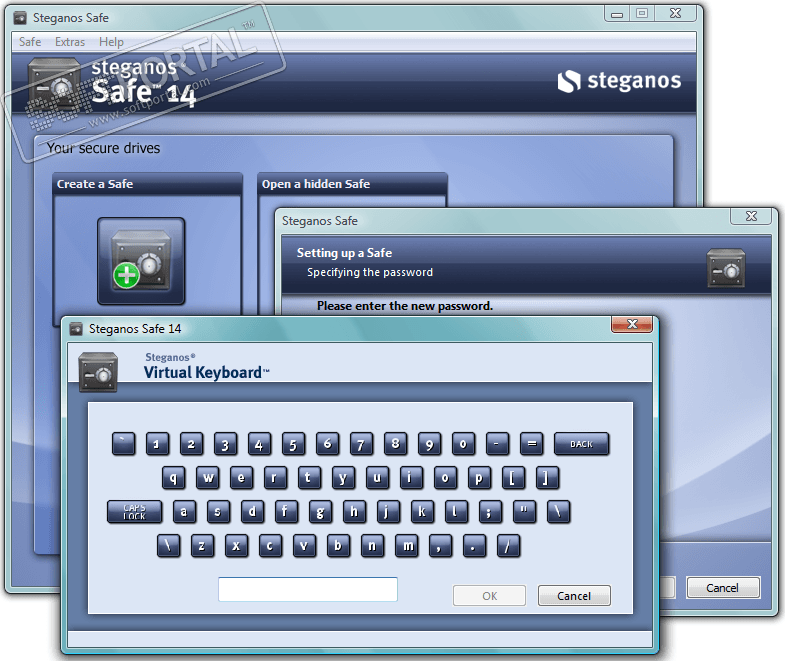Click backslash key left of the z key
The width and height of the screenshot is (785, 661).
(169, 546)
